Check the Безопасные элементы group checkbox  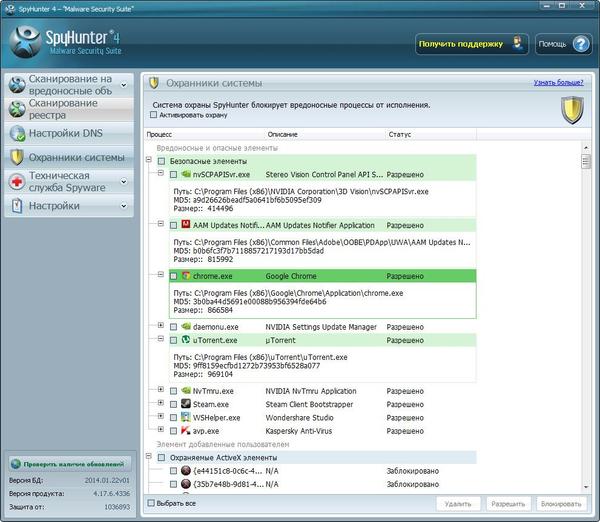[161, 161]
